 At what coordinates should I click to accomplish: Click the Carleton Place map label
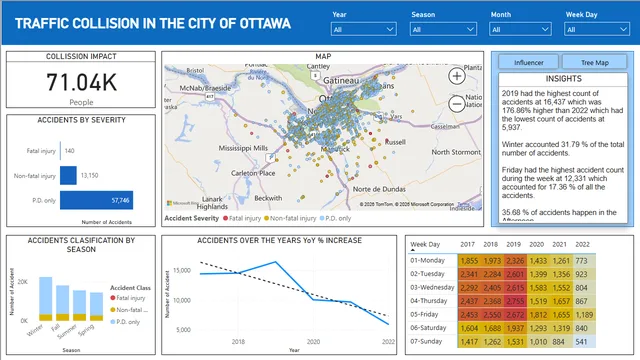click(x=253, y=173)
